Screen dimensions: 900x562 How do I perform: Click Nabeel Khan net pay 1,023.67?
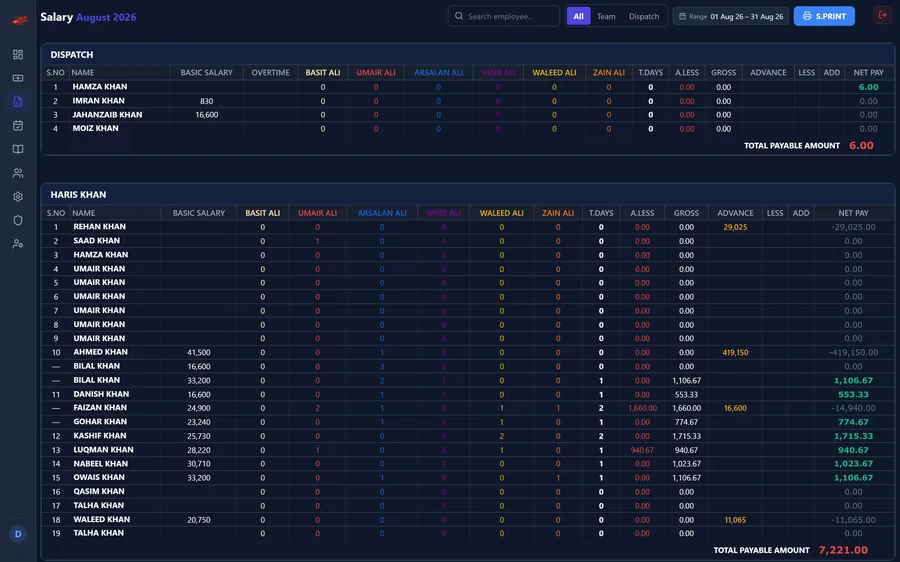[854, 464]
